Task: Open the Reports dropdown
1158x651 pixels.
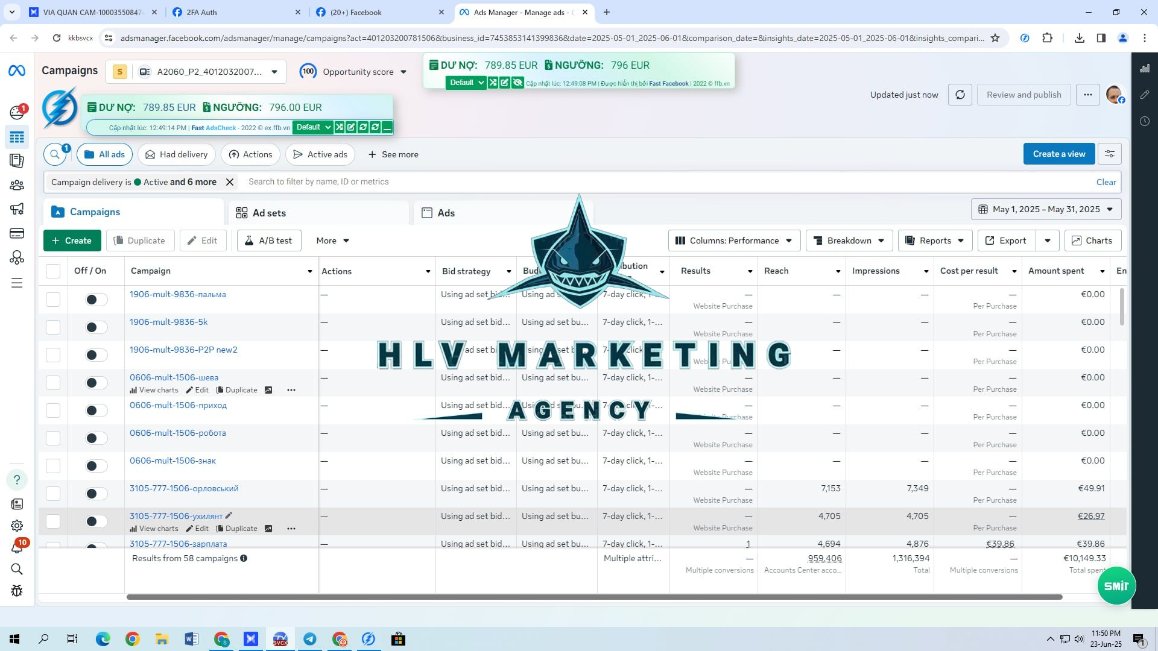Action: point(935,240)
